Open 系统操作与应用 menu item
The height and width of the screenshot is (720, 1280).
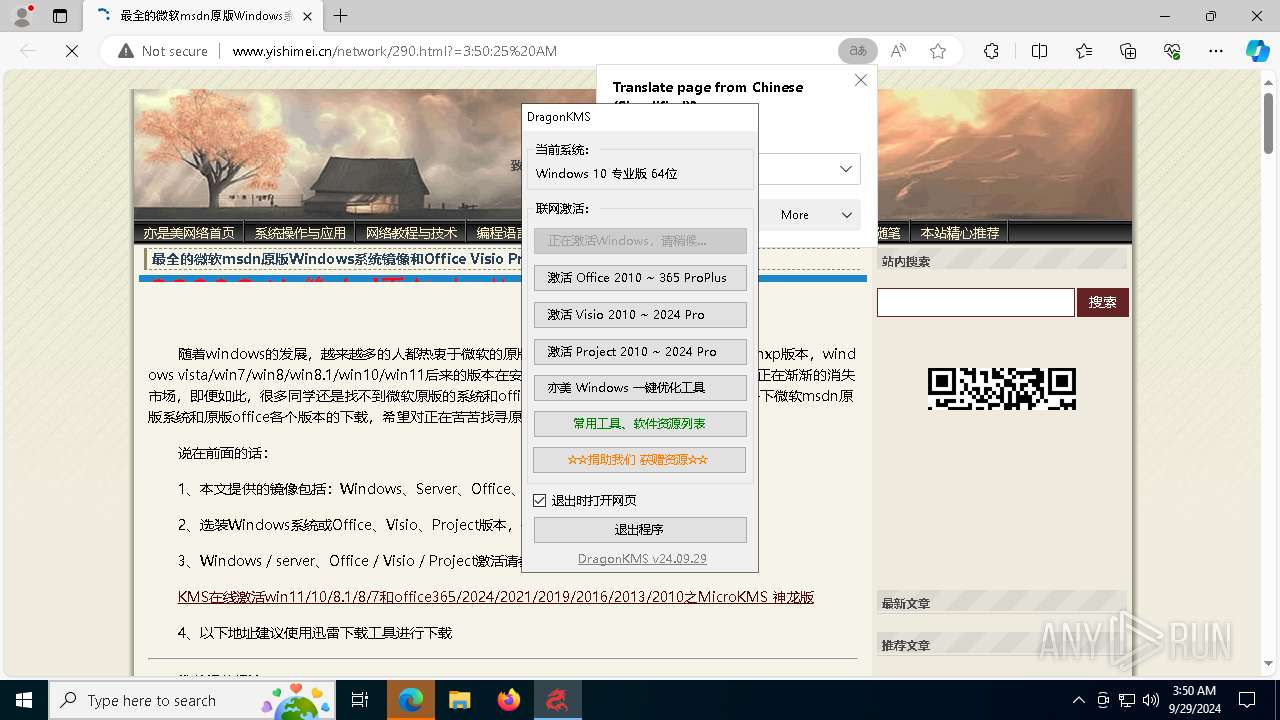(x=300, y=233)
